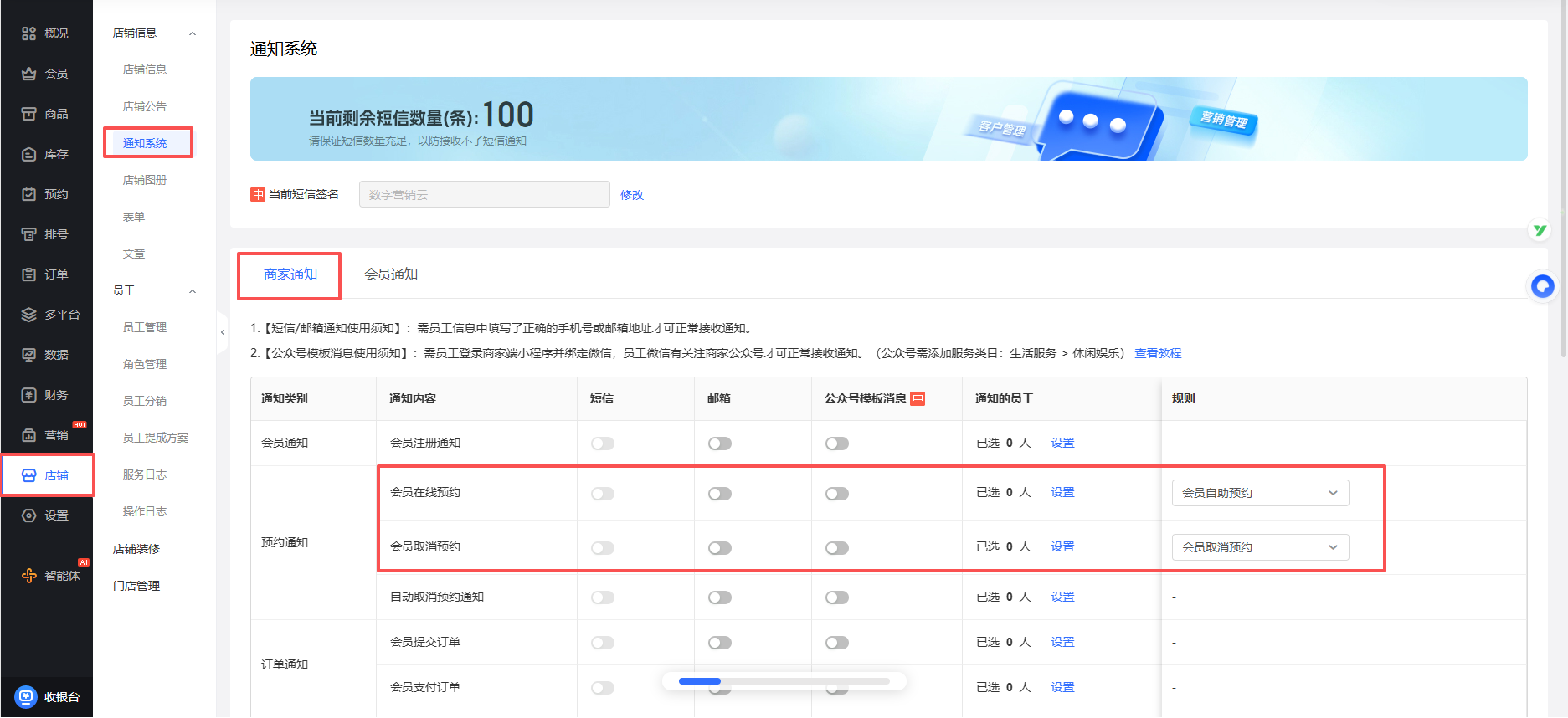The height and width of the screenshot is (718, 1568).
Task: Click 设置 for 会员取消预约 employees
Action: click(x=1062, y=546)
